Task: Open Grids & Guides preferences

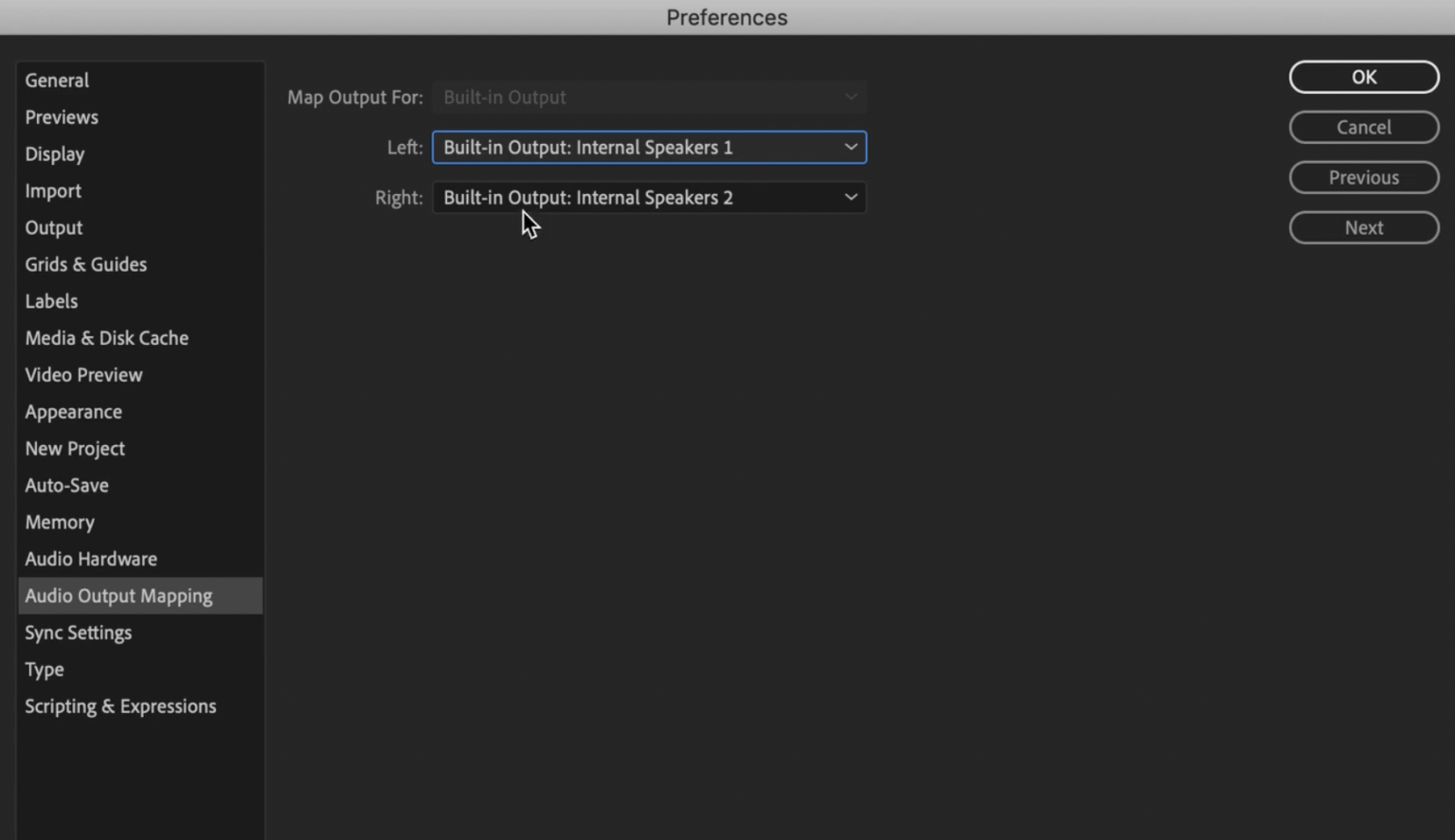Action: point(86,265)
